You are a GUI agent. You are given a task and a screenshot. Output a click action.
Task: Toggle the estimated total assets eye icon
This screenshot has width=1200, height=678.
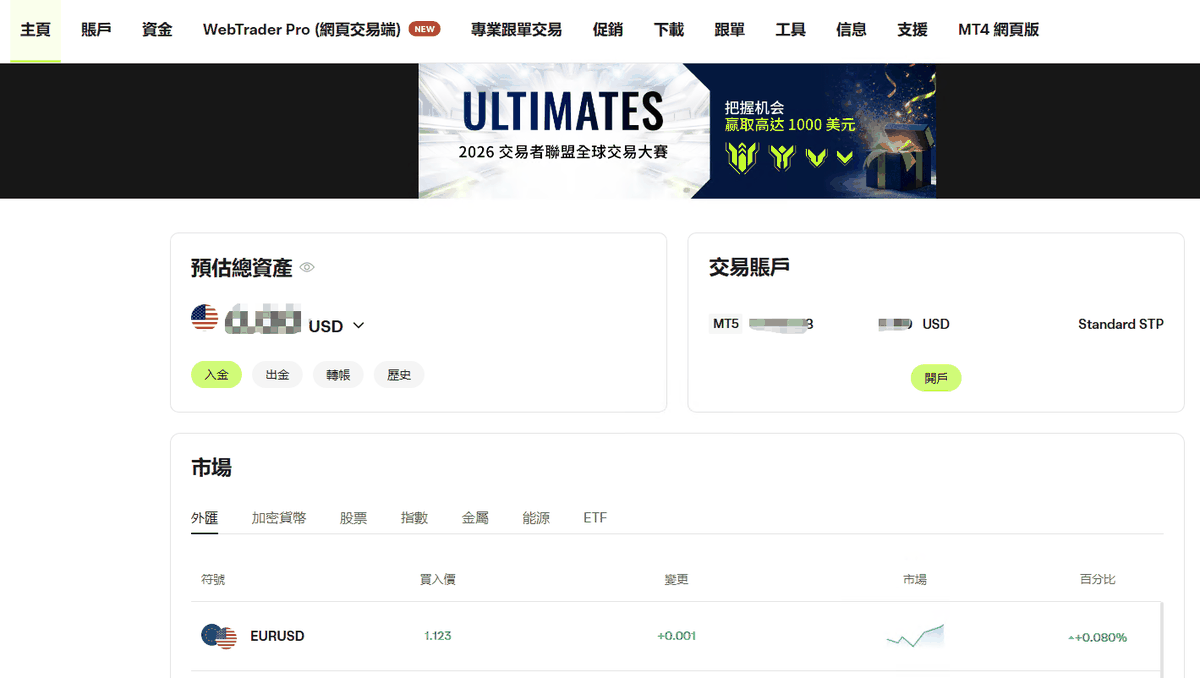tap(308, 267)
